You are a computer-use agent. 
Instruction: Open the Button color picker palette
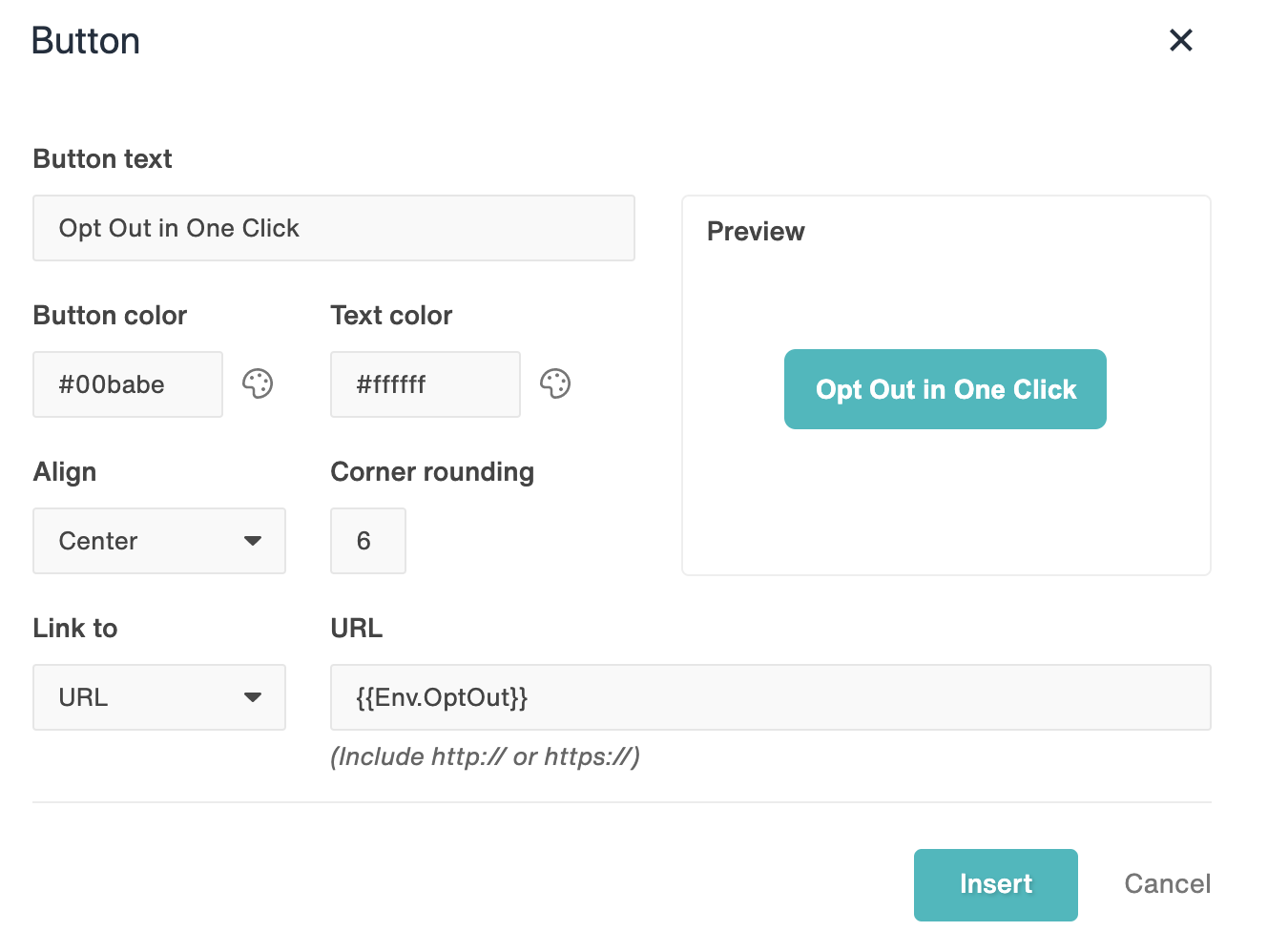[x=259, y=383]
